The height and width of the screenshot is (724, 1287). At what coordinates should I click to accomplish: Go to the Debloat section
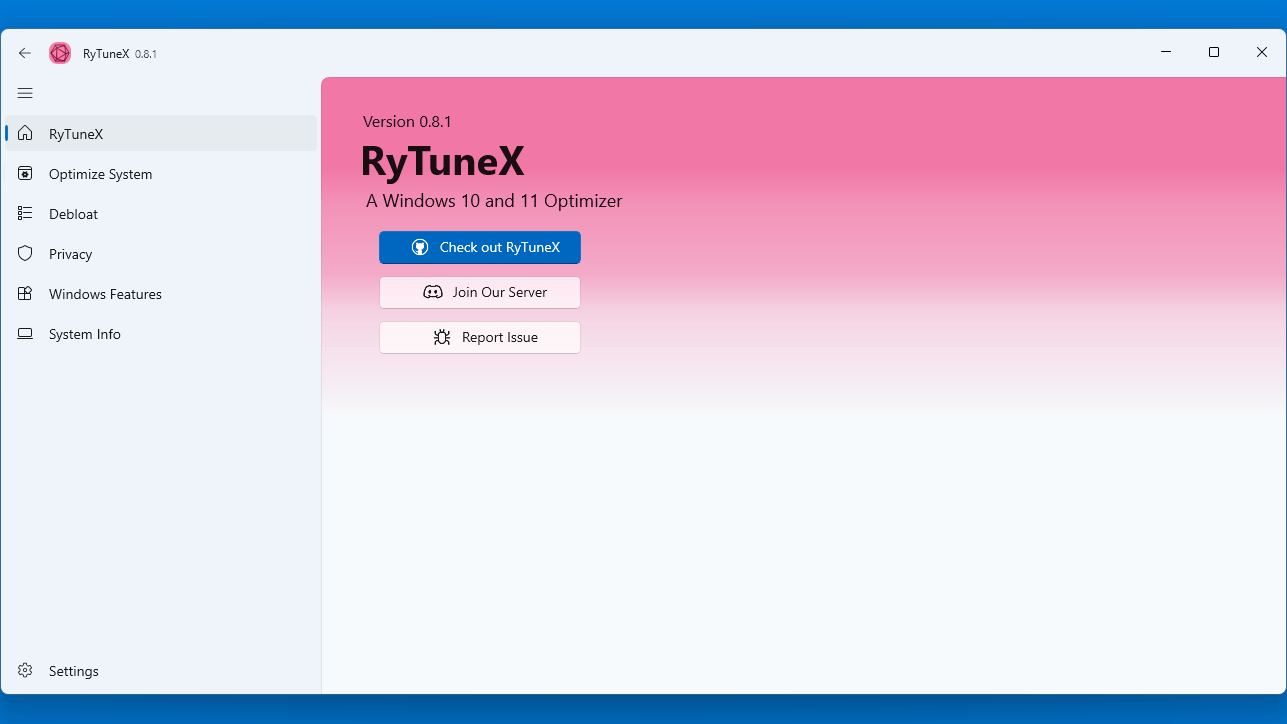tap(161, 213)
